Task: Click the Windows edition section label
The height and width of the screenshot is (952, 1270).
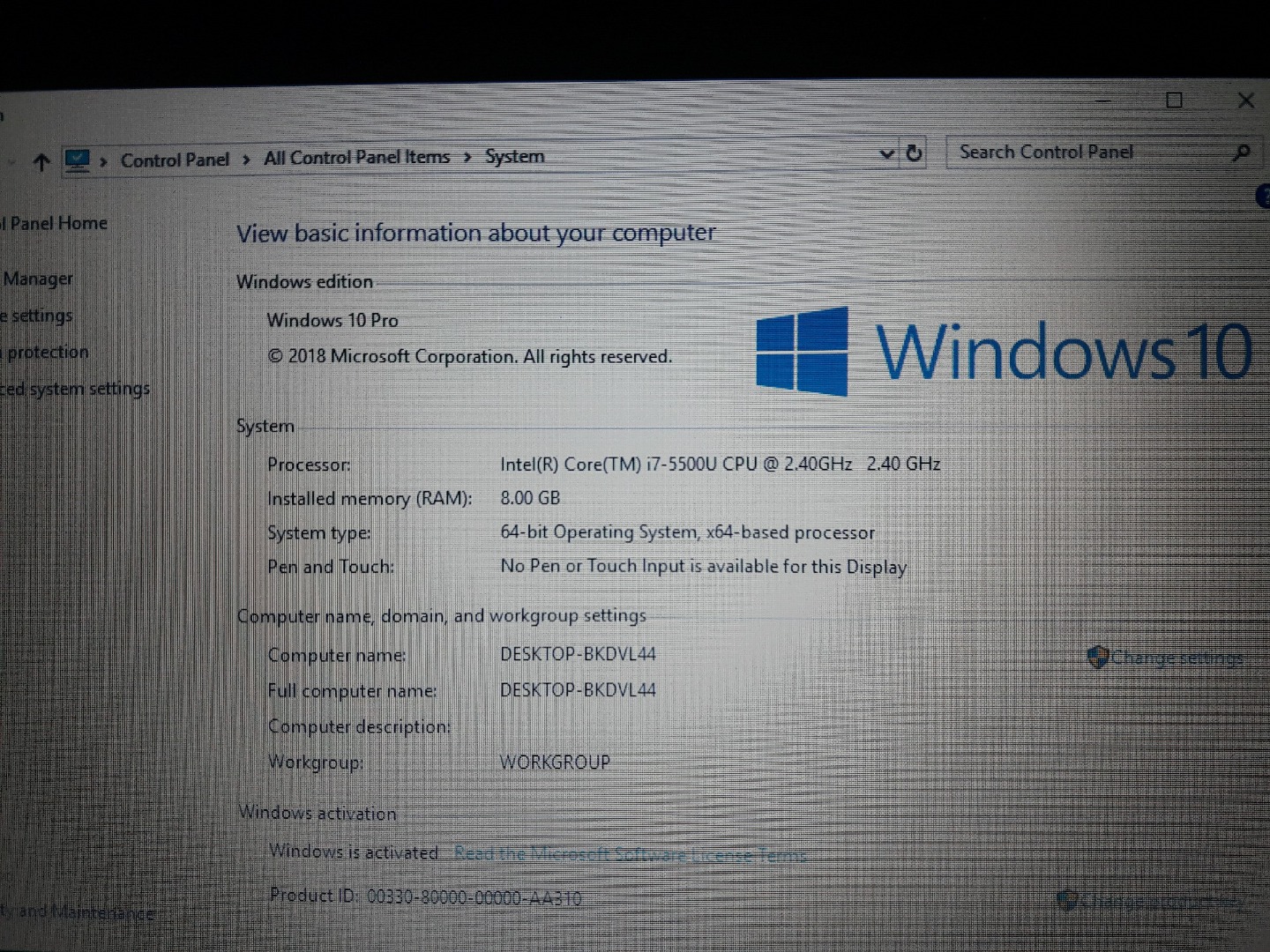Action: tap(304, 281)
